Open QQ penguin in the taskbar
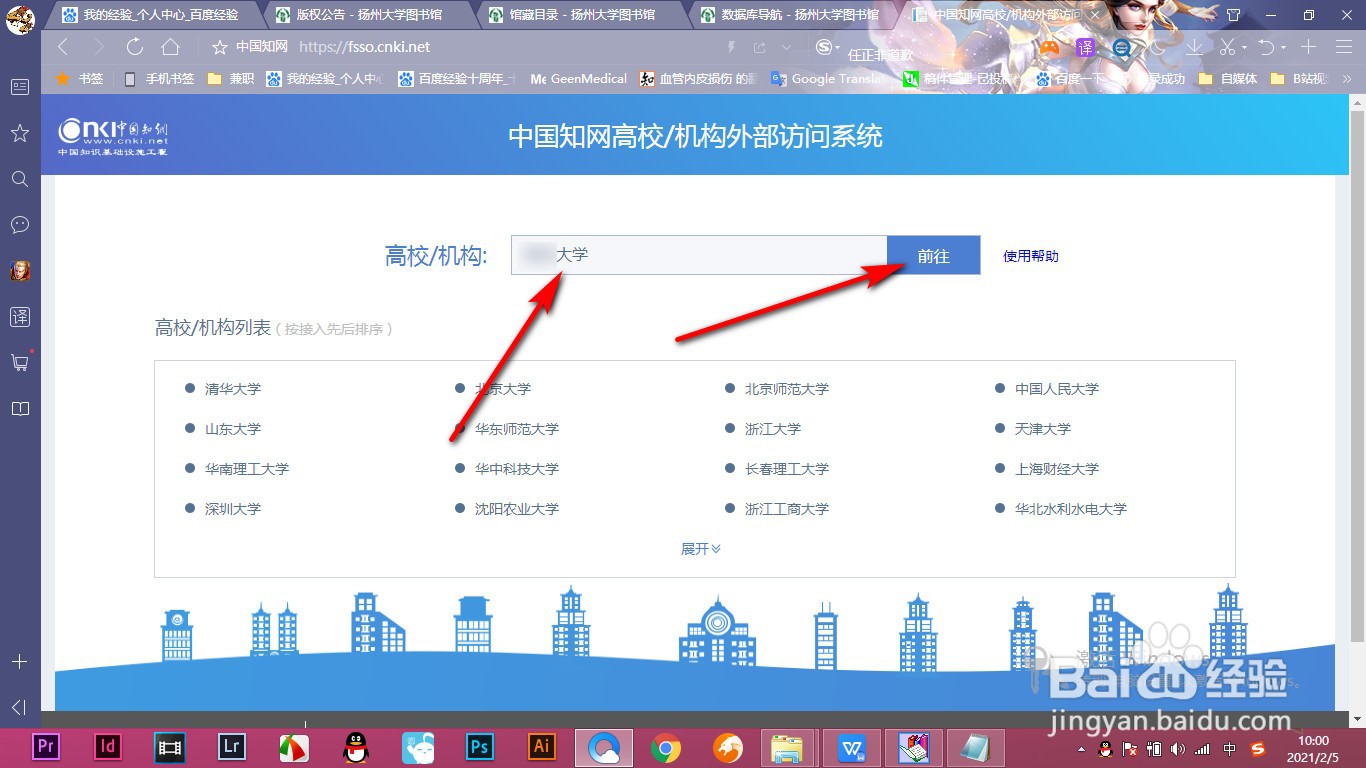The height and width of the screenshot is (768, 1366). coord(355,746)
